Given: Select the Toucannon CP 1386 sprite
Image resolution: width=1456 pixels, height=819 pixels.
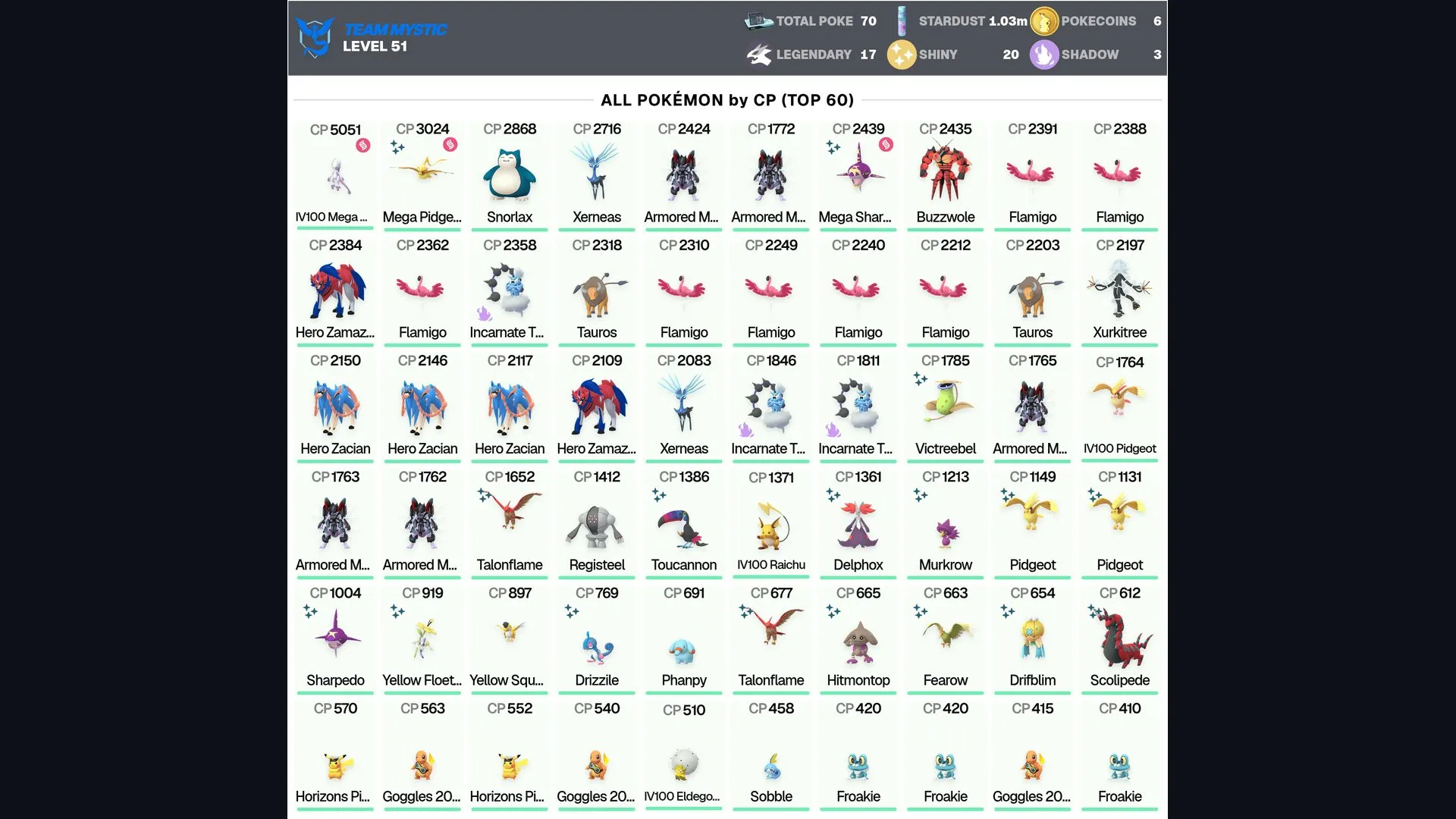Looking at the screenshot, I should pyautogui.click(x=684, y=528).
